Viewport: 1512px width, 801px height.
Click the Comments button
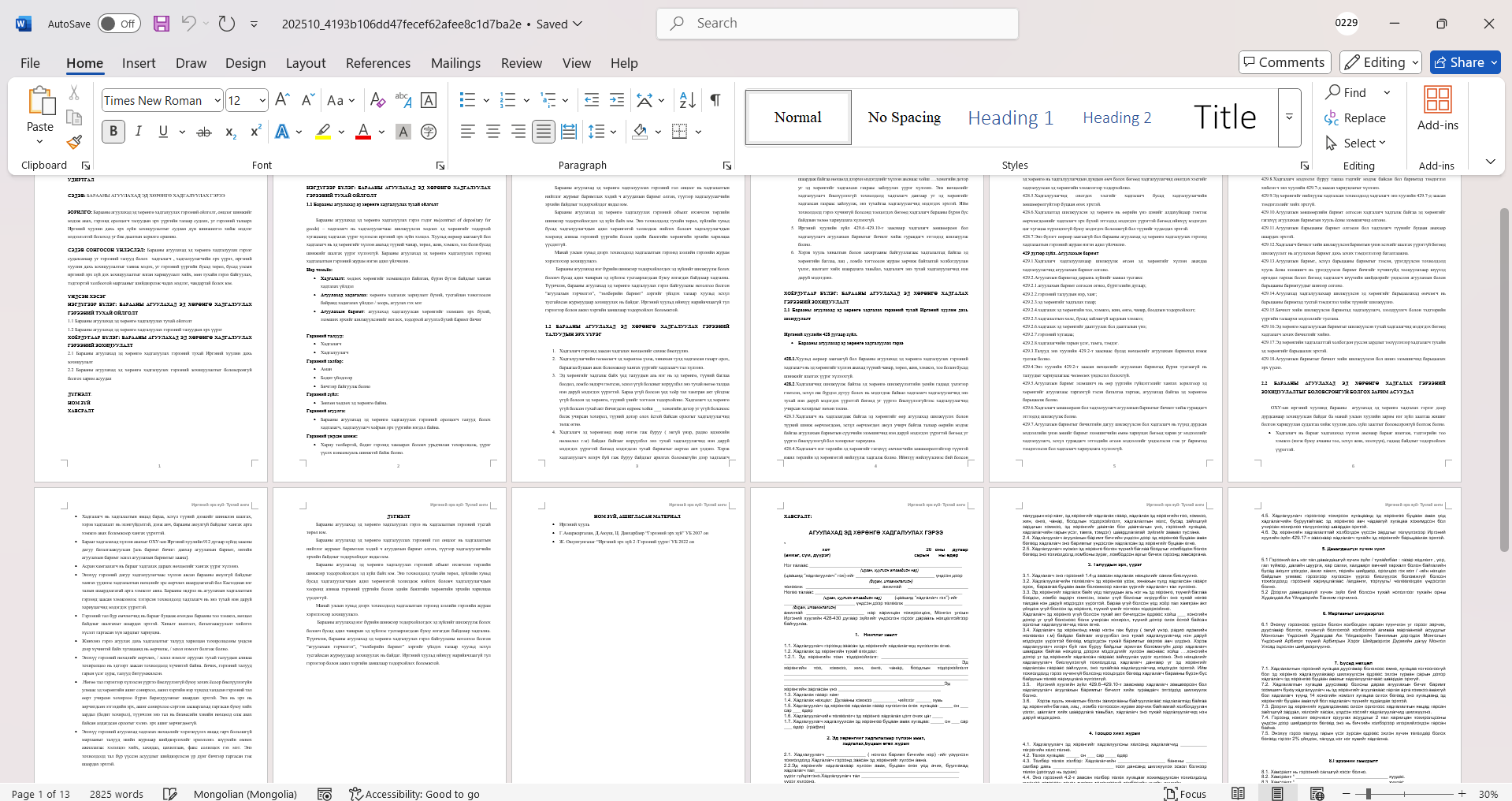pos(1284,62)
